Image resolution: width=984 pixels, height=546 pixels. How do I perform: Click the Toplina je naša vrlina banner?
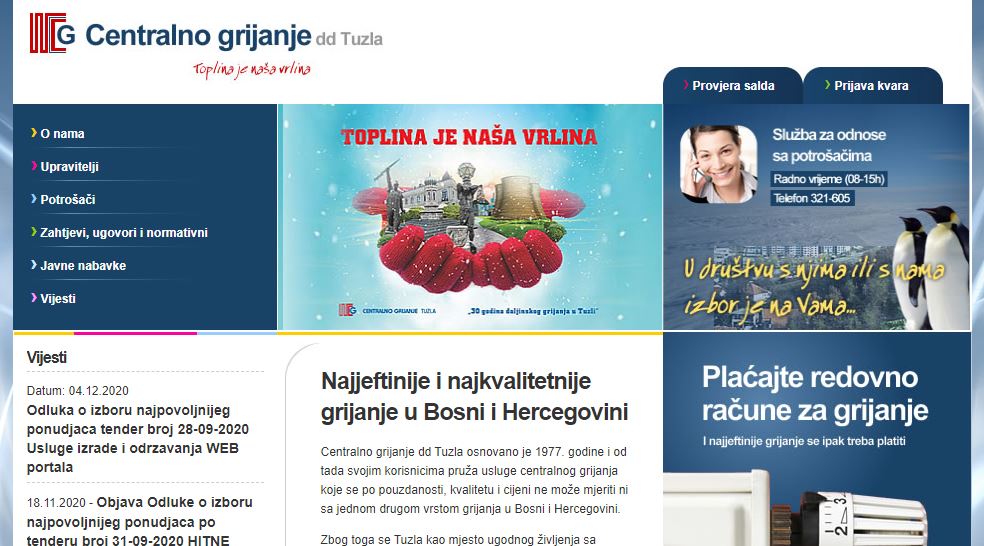pos(470,217)
